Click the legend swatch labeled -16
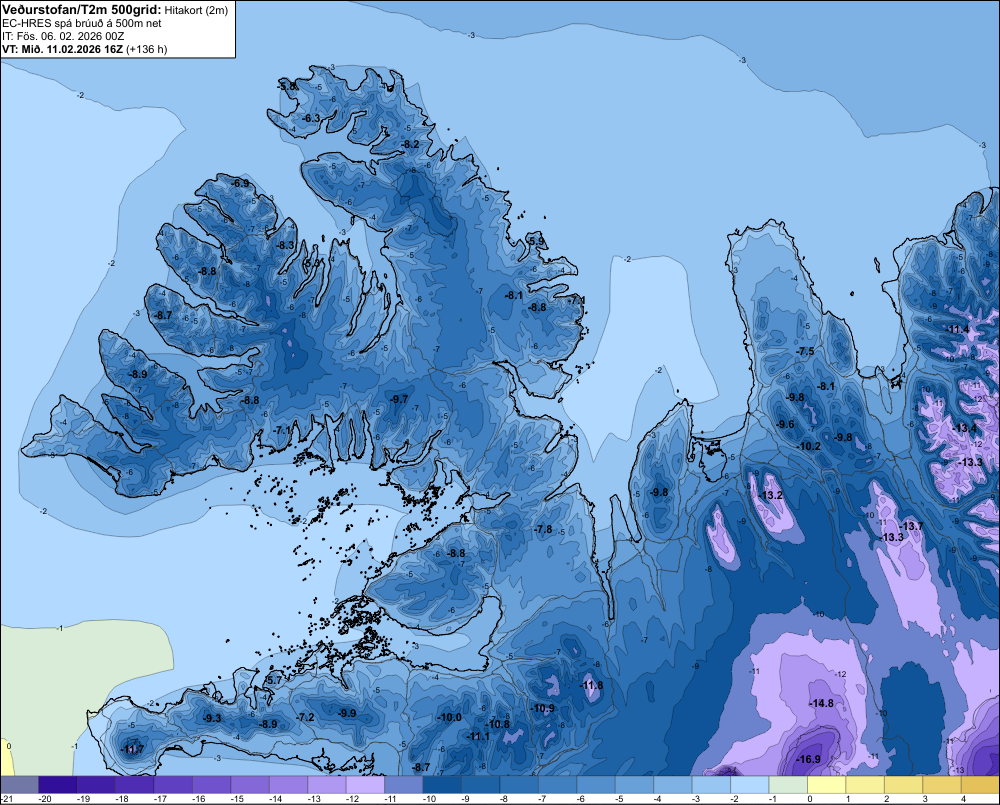The width and height of the screenshot is (1000, 805). 212,784
